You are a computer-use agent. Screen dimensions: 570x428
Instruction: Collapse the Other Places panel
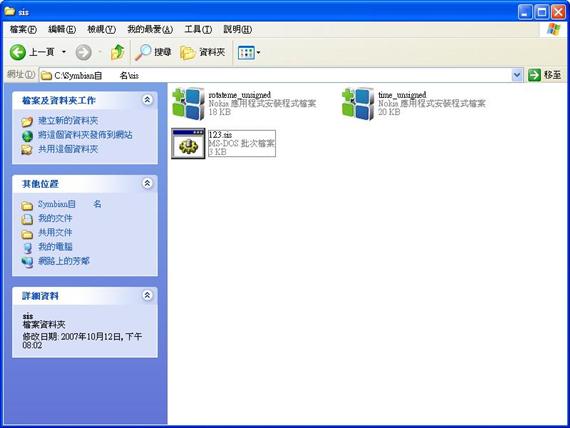coord(147,183)
